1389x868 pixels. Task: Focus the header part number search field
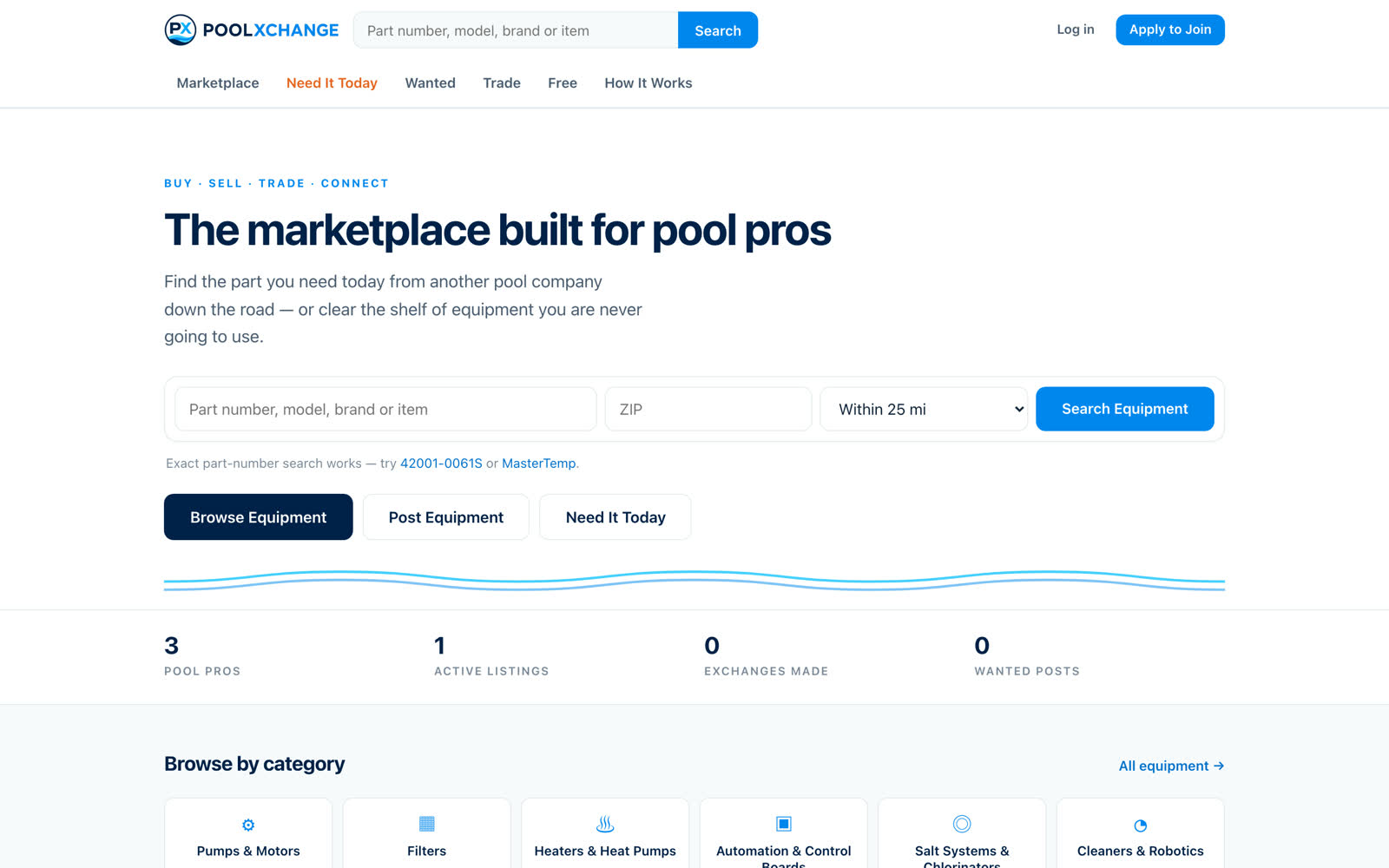[x=516, y=30]
